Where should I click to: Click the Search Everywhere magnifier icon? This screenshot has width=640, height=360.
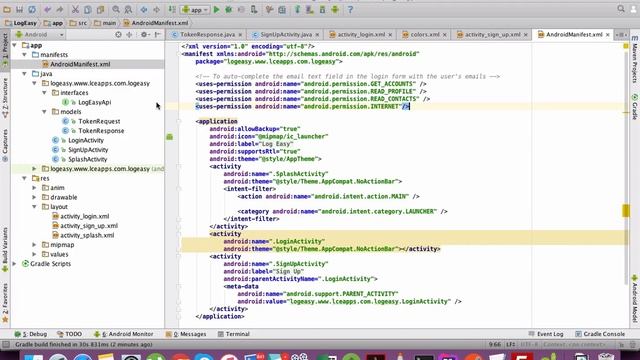point(621,9)
